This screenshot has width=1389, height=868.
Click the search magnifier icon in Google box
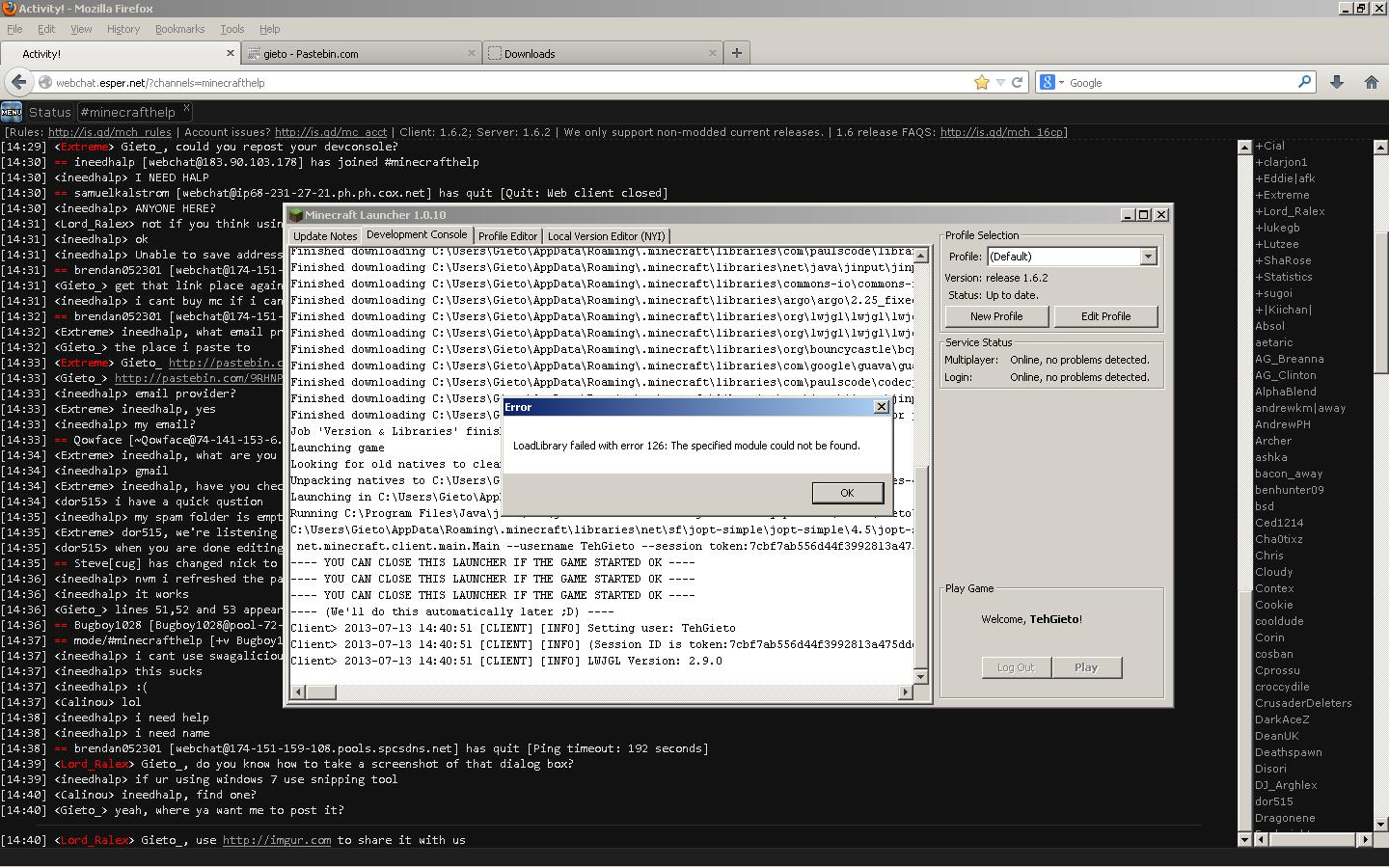(x=1304, y=82)
